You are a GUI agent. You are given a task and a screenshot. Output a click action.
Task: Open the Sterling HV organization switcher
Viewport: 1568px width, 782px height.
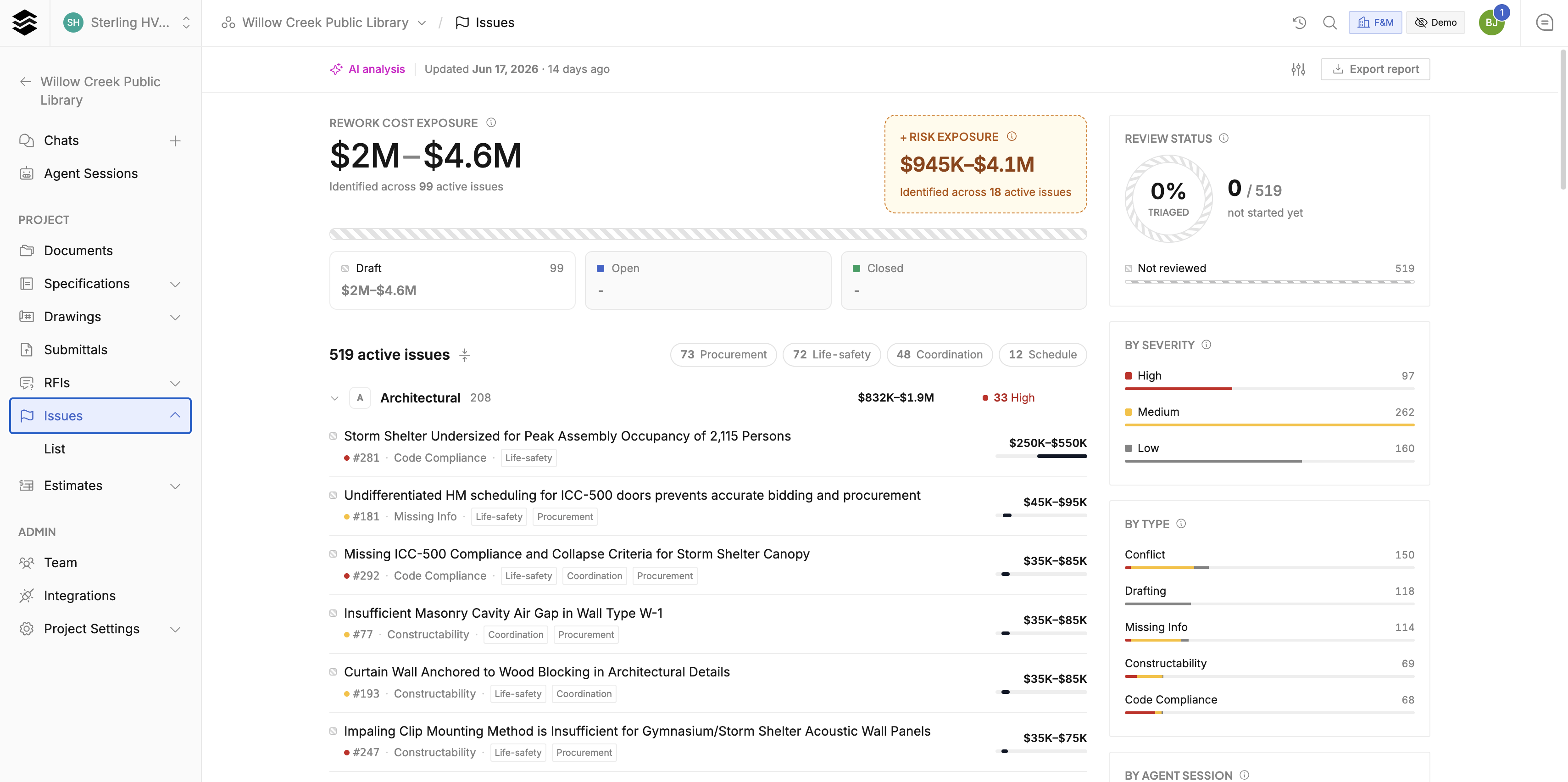127,22
